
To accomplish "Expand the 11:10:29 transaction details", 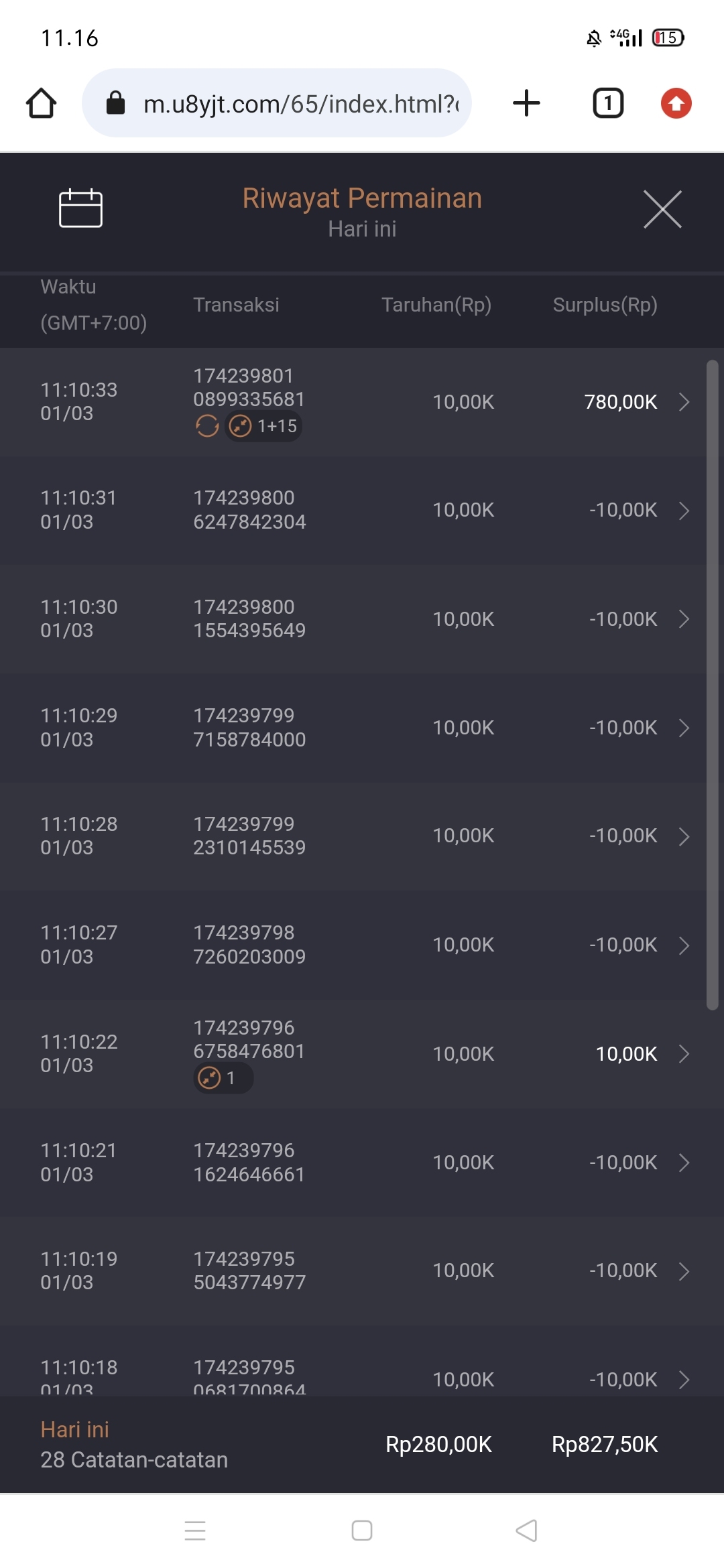I will (684, 728).
